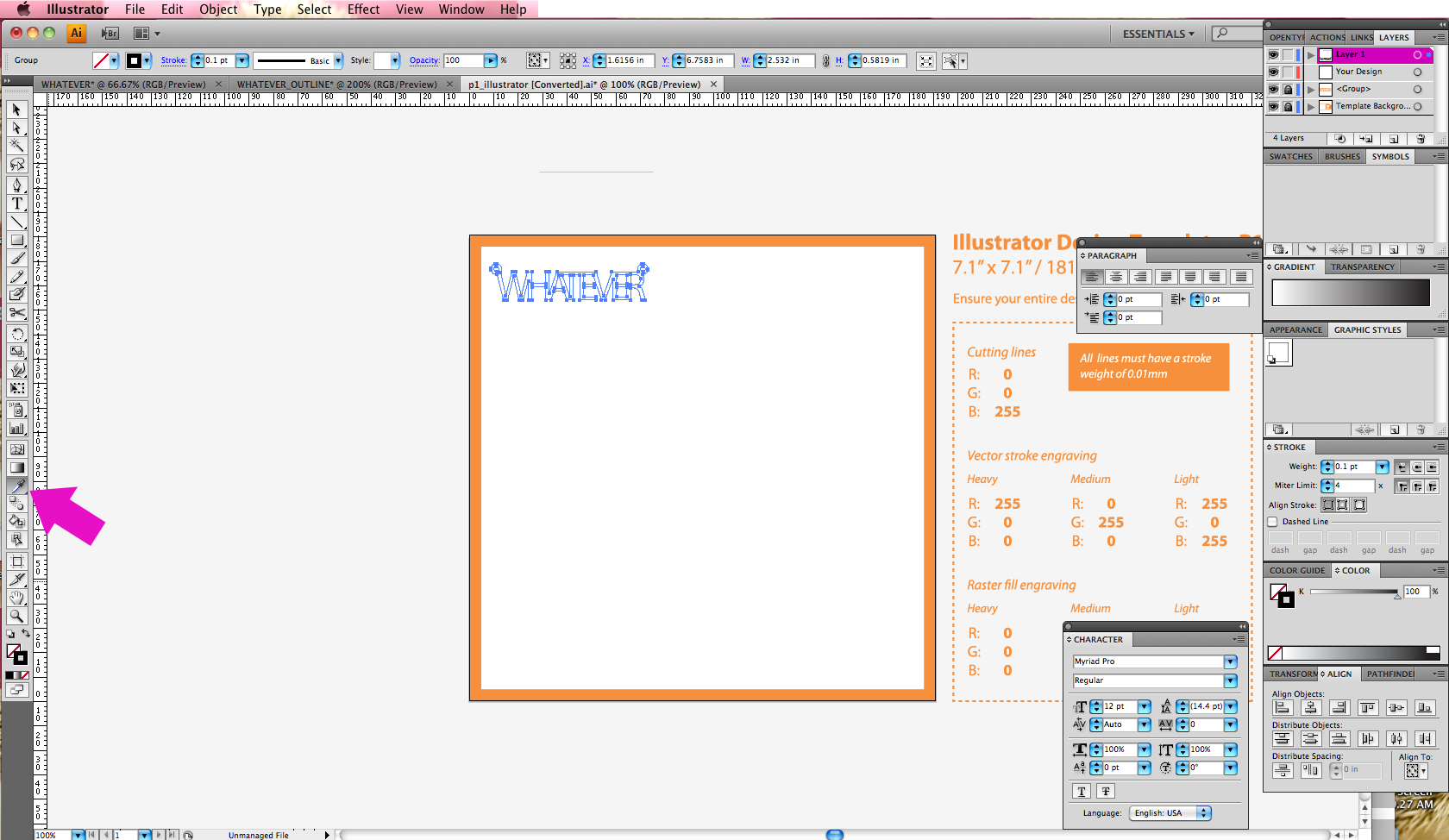Enable the Dashed Line checkbox
1449x840 pixels.
(1272, 522)
